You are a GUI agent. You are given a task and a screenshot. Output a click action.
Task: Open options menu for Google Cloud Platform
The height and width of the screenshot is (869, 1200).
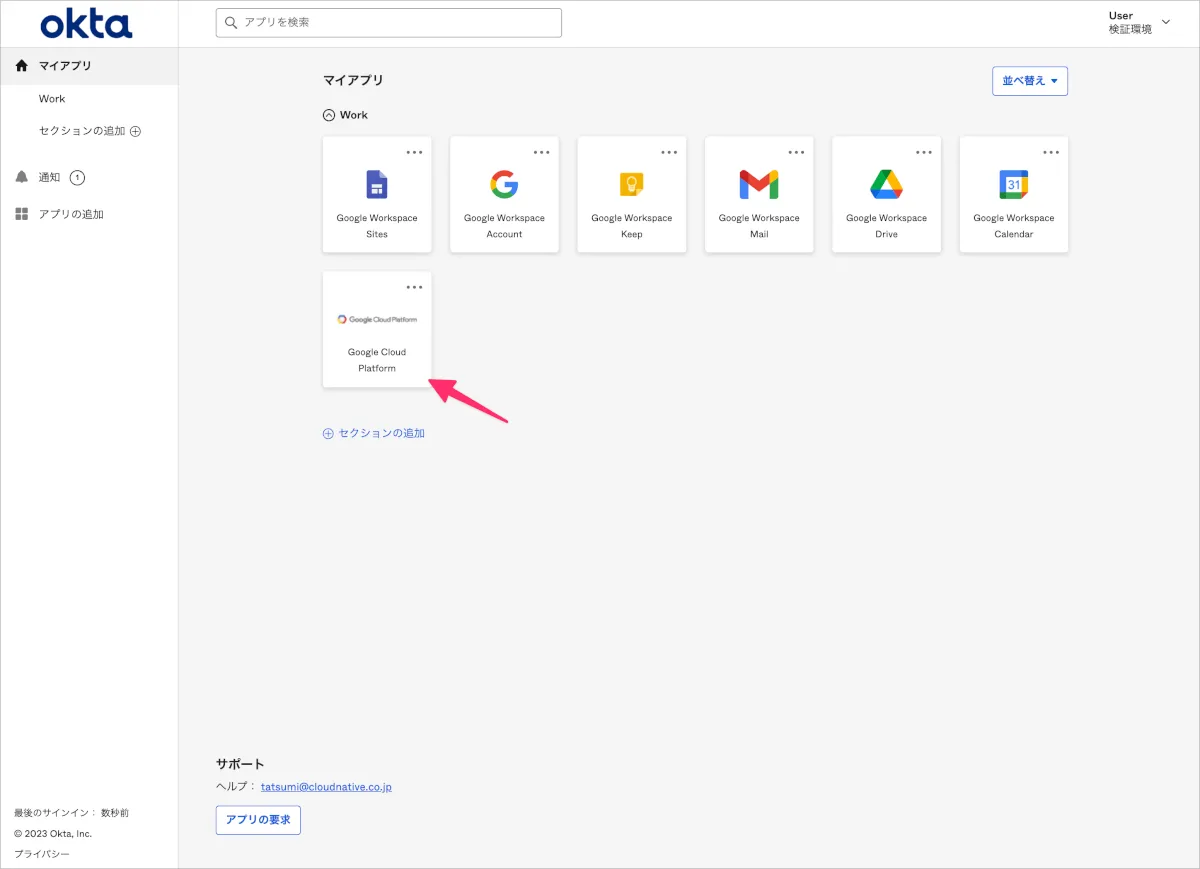click(x=414, y=287)
